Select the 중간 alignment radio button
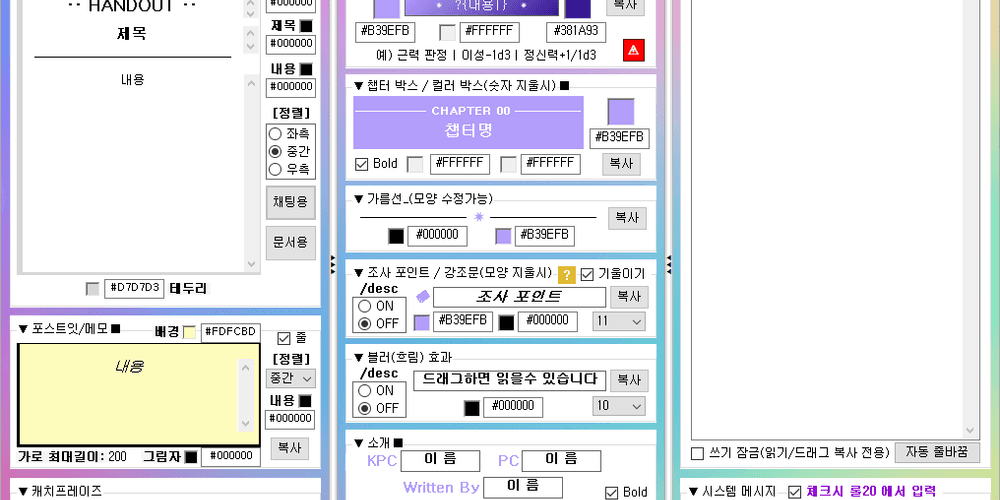Viewport: 1000px width, 500px height. coord(275,152)
